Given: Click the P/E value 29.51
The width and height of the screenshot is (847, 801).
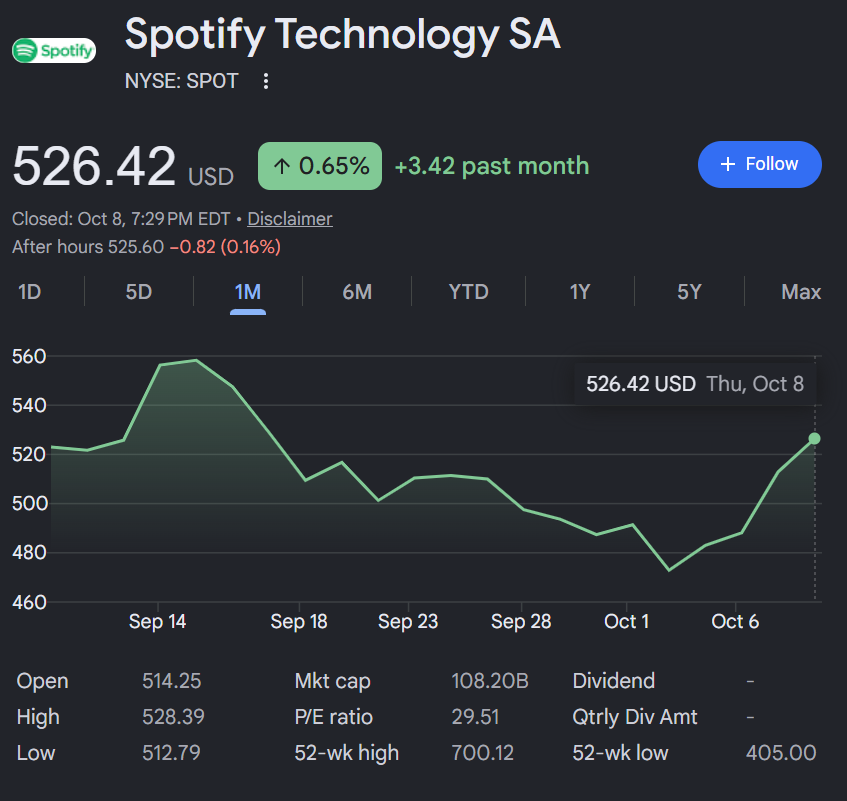Looking at the screenshot, I should [475, 717].
